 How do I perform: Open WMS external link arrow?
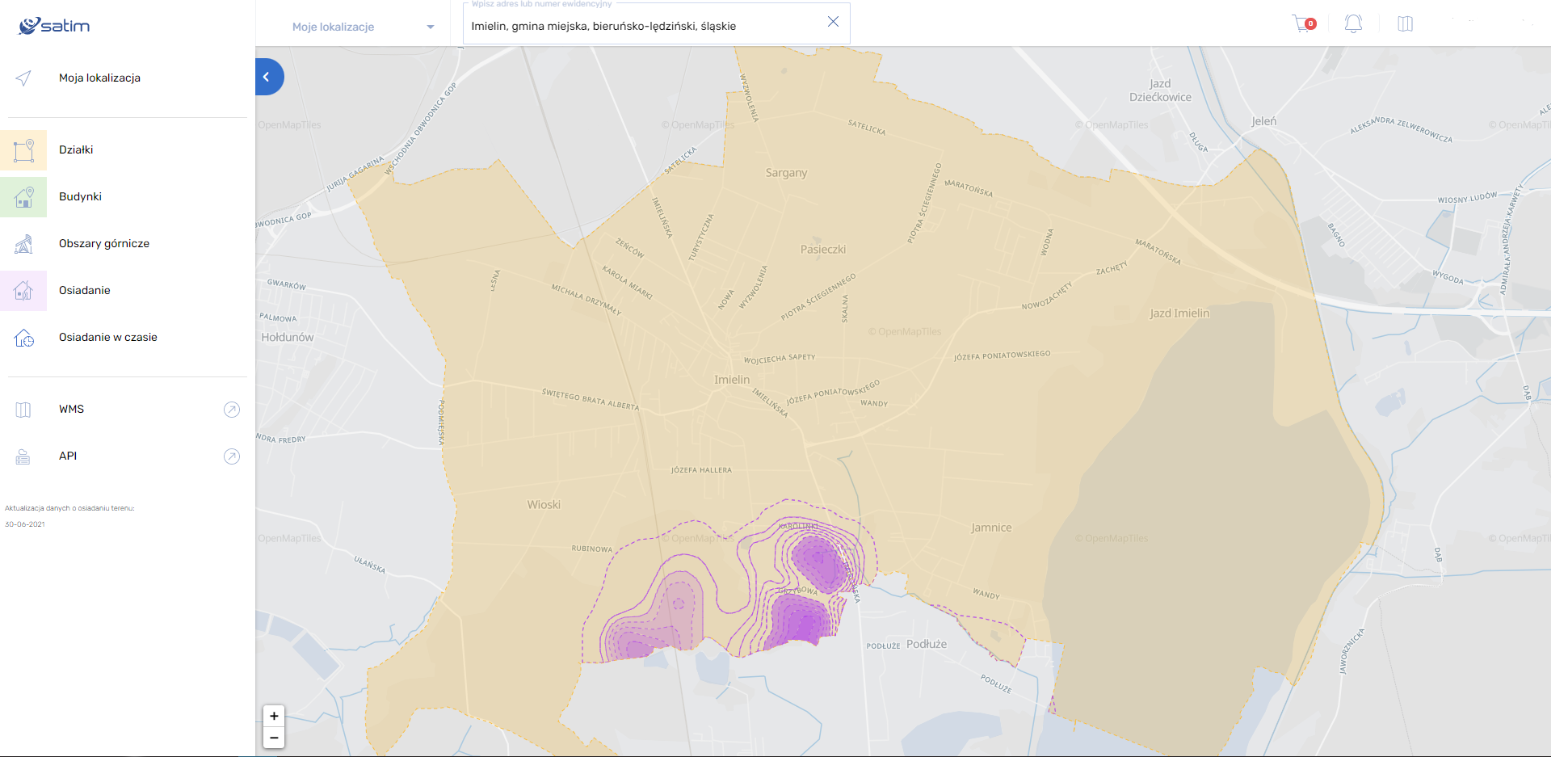coord(232,410)
